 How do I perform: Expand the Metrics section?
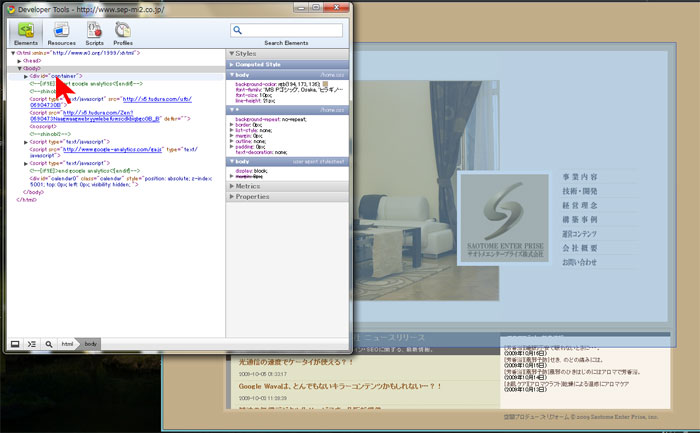[x=232, y=186]
